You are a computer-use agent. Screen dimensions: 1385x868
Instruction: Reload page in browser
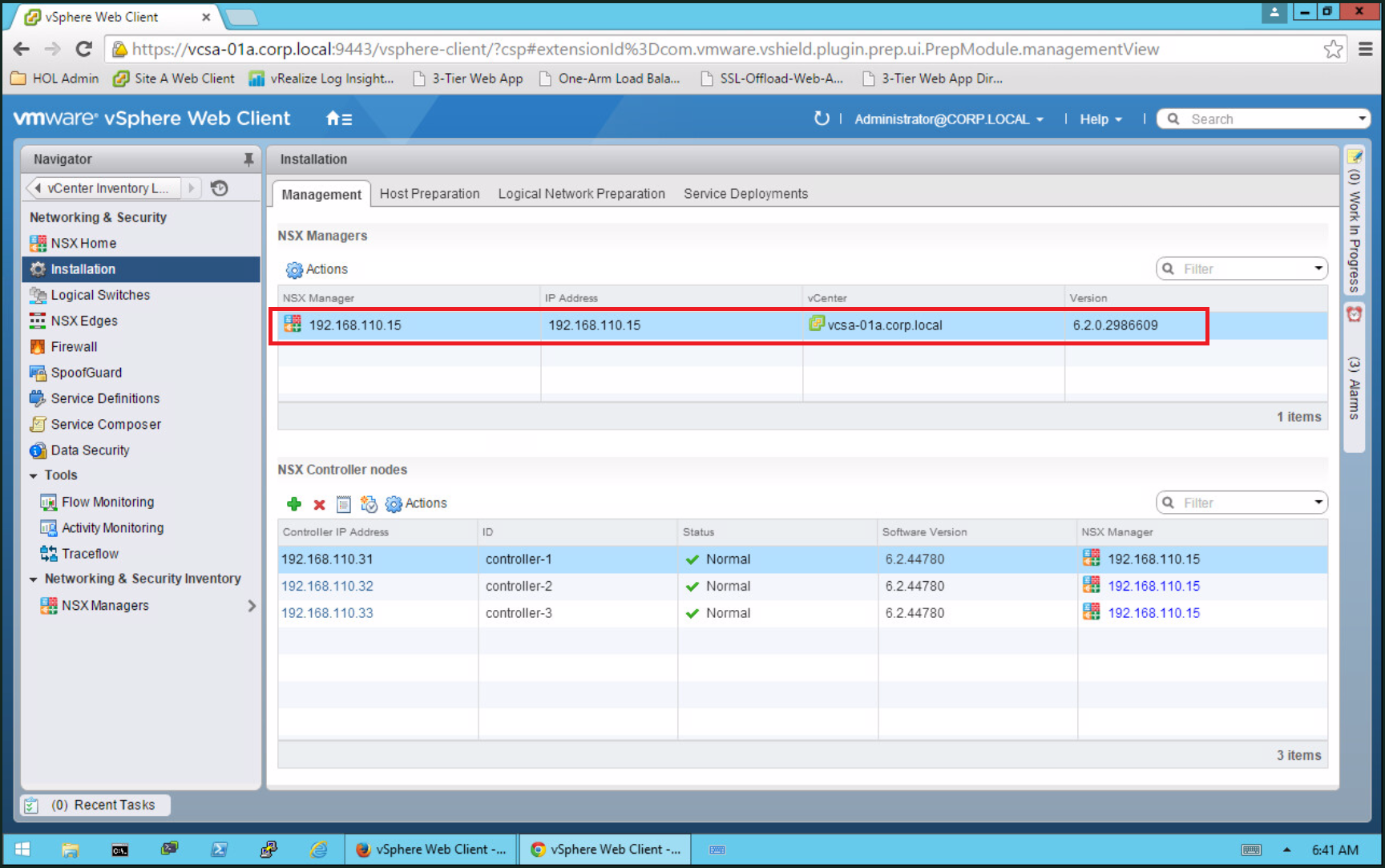(83, 49)
